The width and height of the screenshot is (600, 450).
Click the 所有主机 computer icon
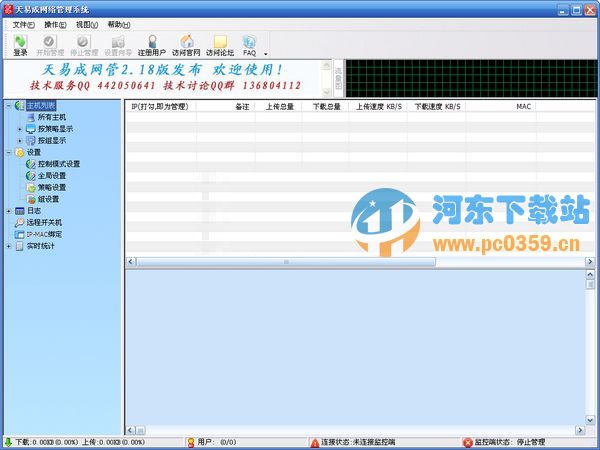point(31,117)
